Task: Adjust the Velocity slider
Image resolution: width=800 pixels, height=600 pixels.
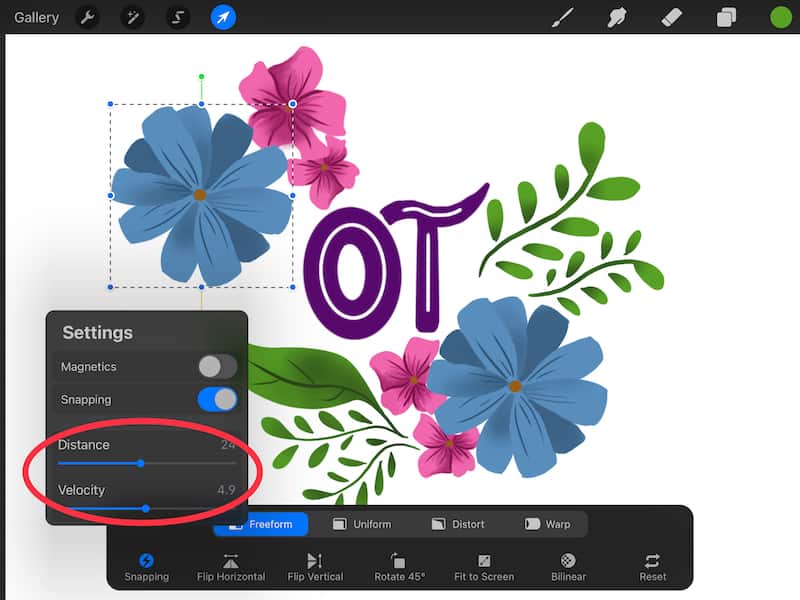Action: click(x=146, y=509)
